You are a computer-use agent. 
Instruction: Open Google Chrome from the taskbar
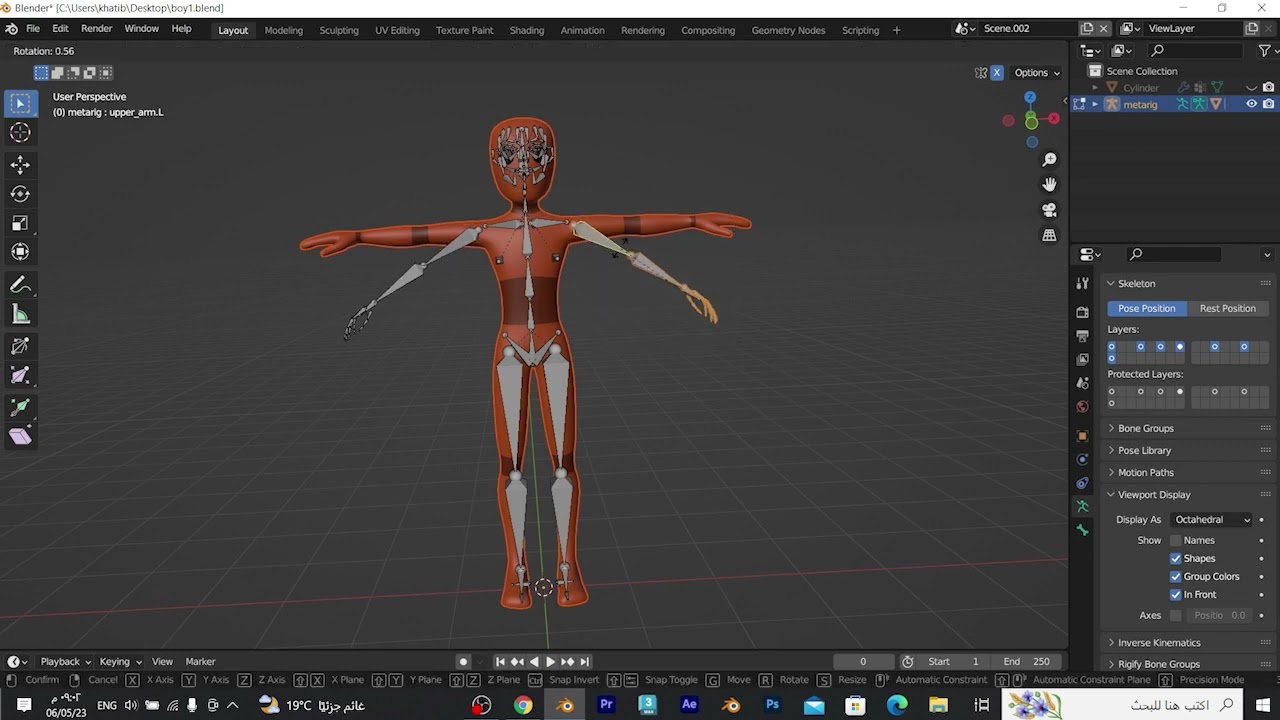pos(523,705)
